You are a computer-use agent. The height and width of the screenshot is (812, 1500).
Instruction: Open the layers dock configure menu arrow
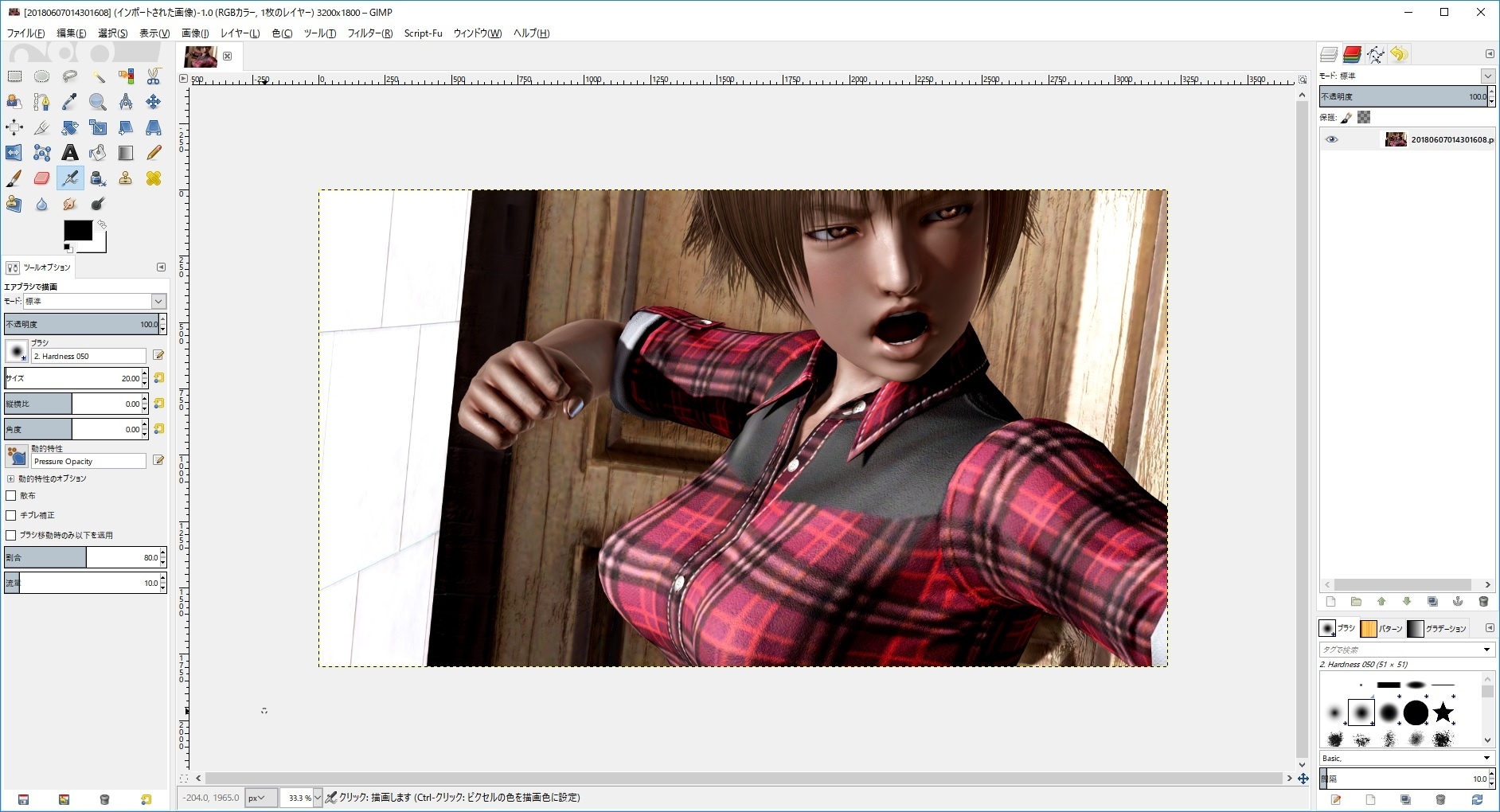pyautogui.click(x=1490, y=54)
